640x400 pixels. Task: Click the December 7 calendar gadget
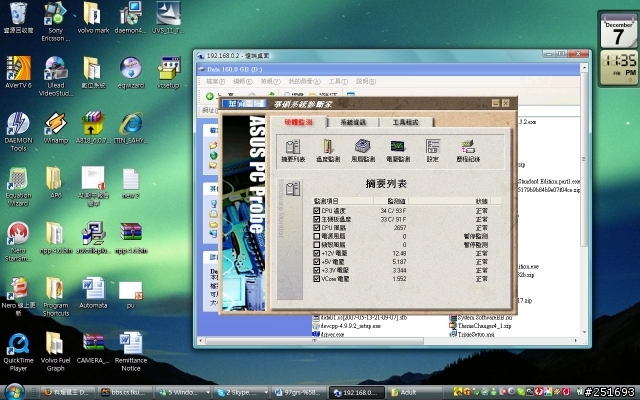(x=618, y=32)
